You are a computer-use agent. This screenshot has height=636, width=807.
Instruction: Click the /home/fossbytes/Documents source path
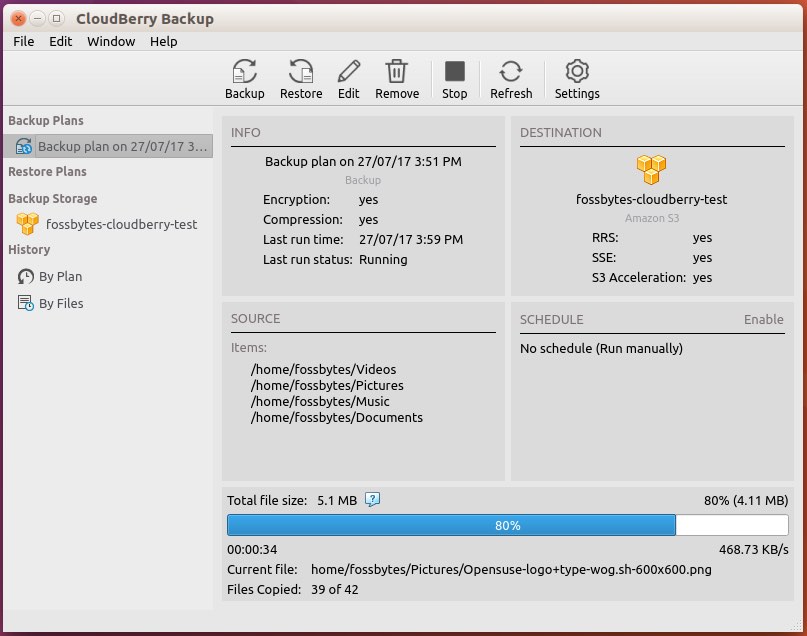click(337, 417)
